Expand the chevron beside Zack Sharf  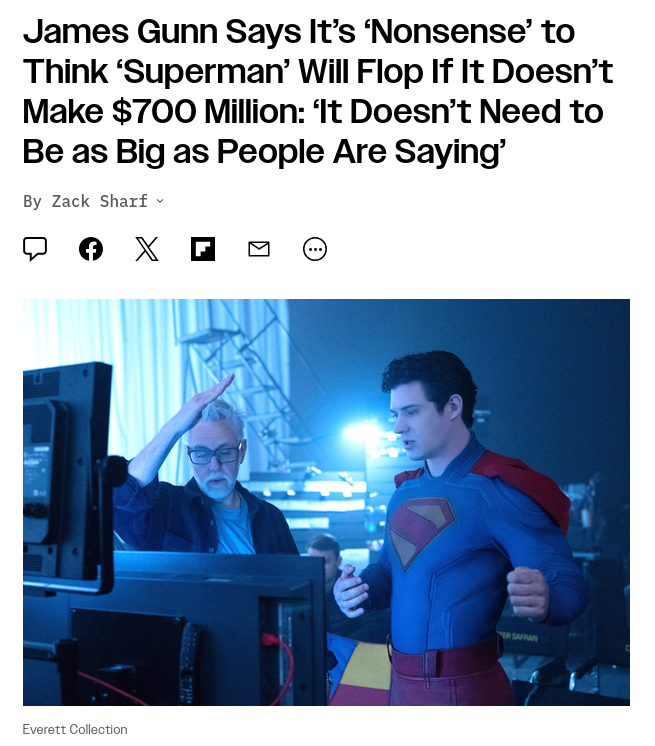(160, 201)
